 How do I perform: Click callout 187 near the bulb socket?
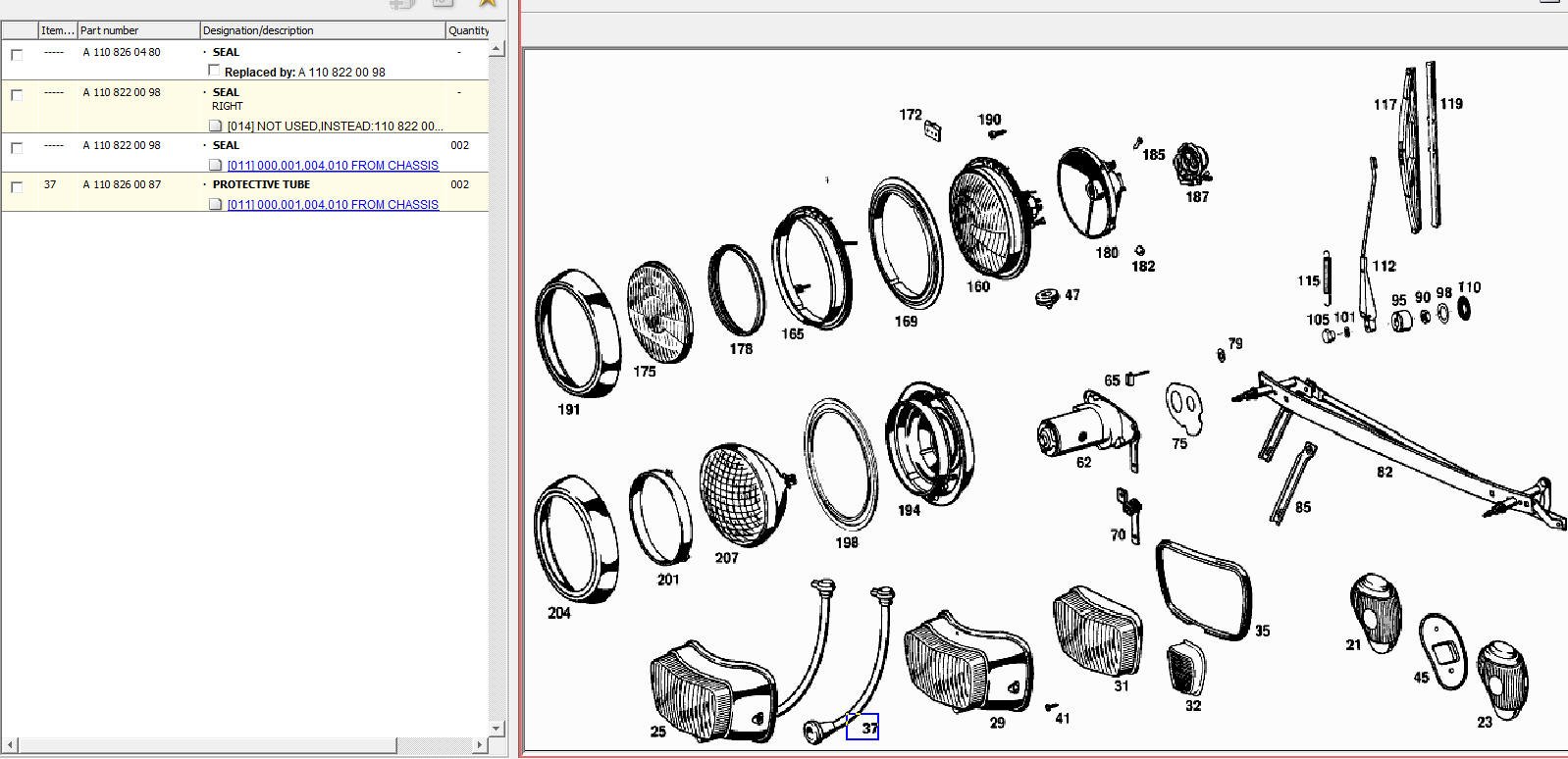[x=1197, y=196]
